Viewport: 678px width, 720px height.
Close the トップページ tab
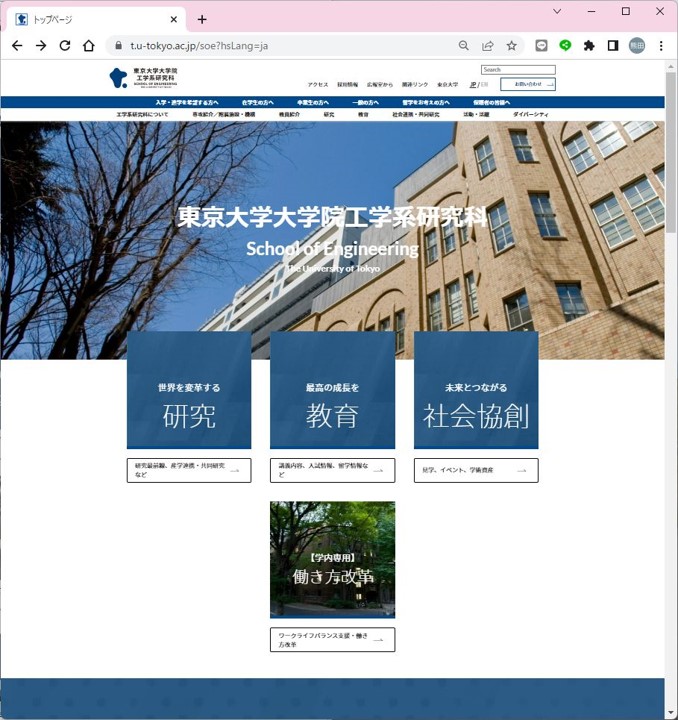pos(174,19)
